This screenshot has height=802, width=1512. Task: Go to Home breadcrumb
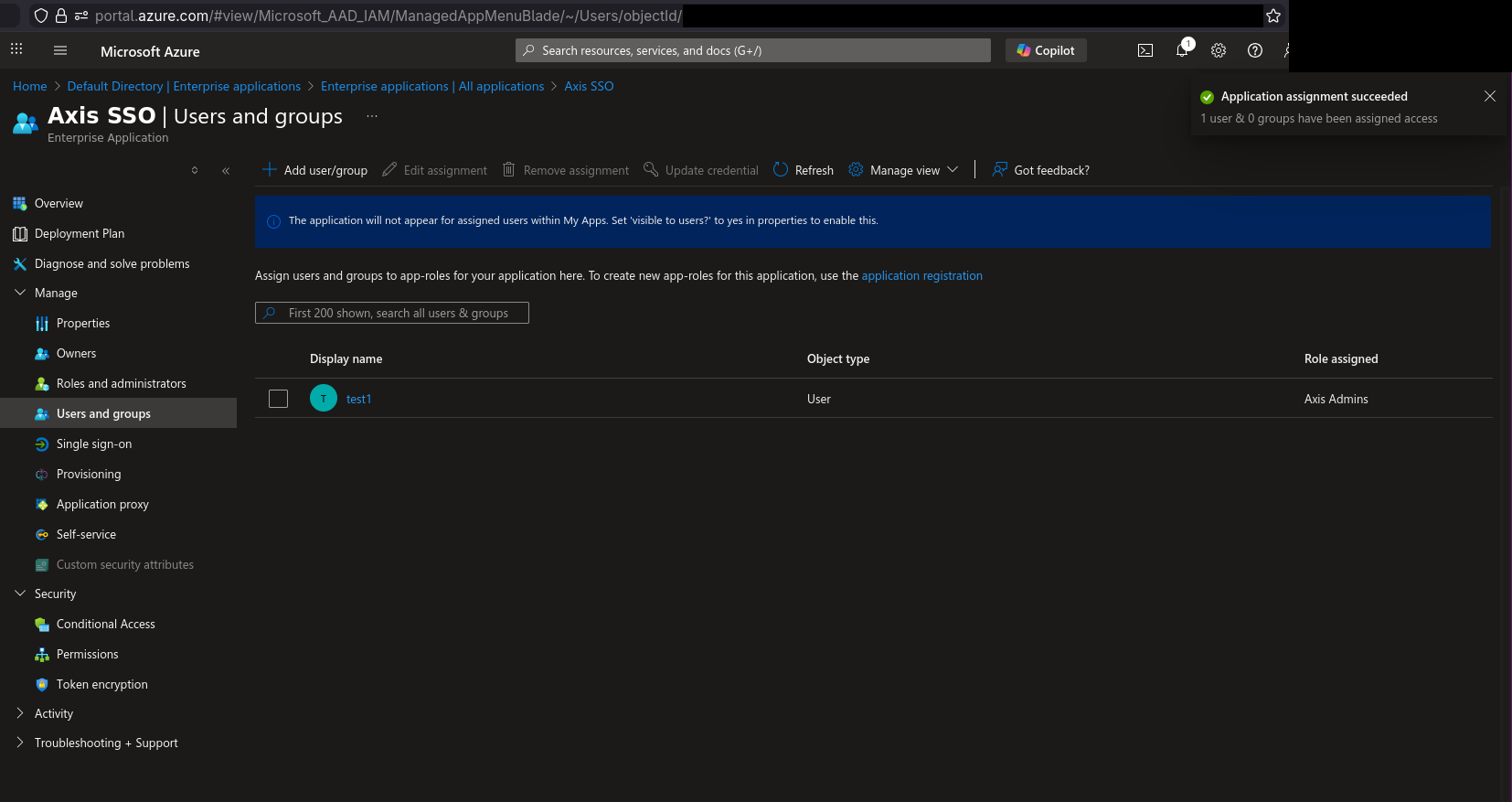[30, 86]
